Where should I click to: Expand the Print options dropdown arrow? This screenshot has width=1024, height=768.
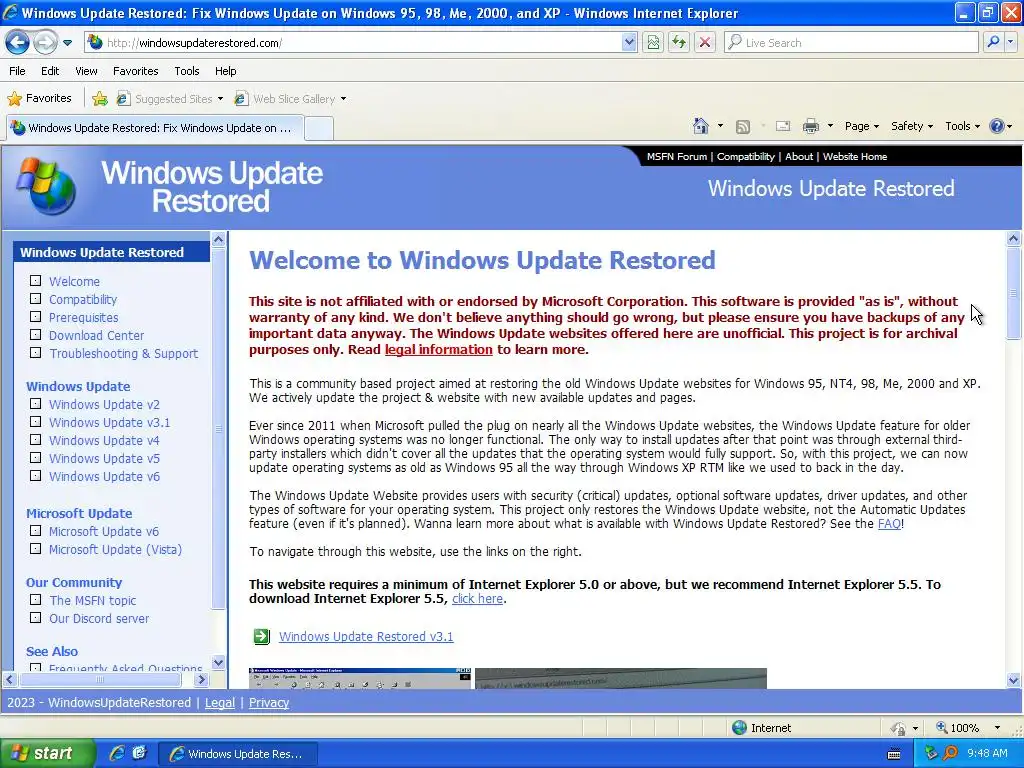tap(830, 125)
